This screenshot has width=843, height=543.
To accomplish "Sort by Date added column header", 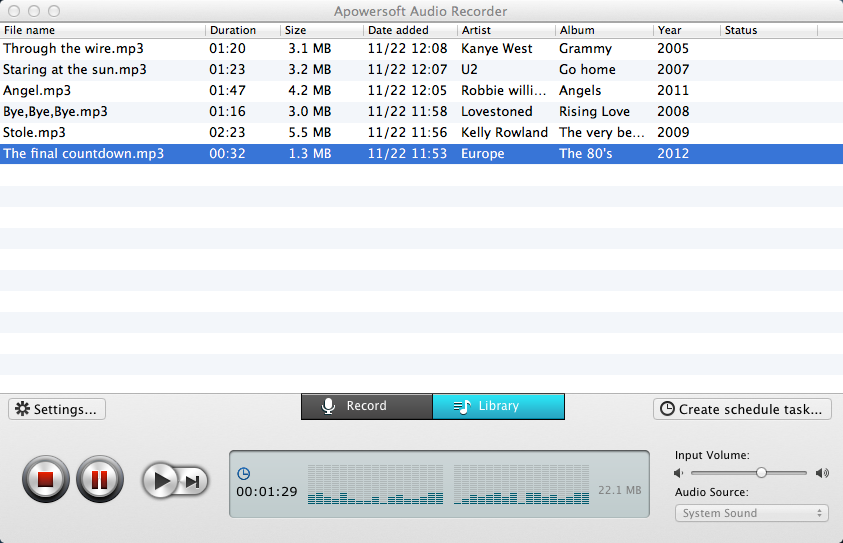I will click(x=409, y=30).
